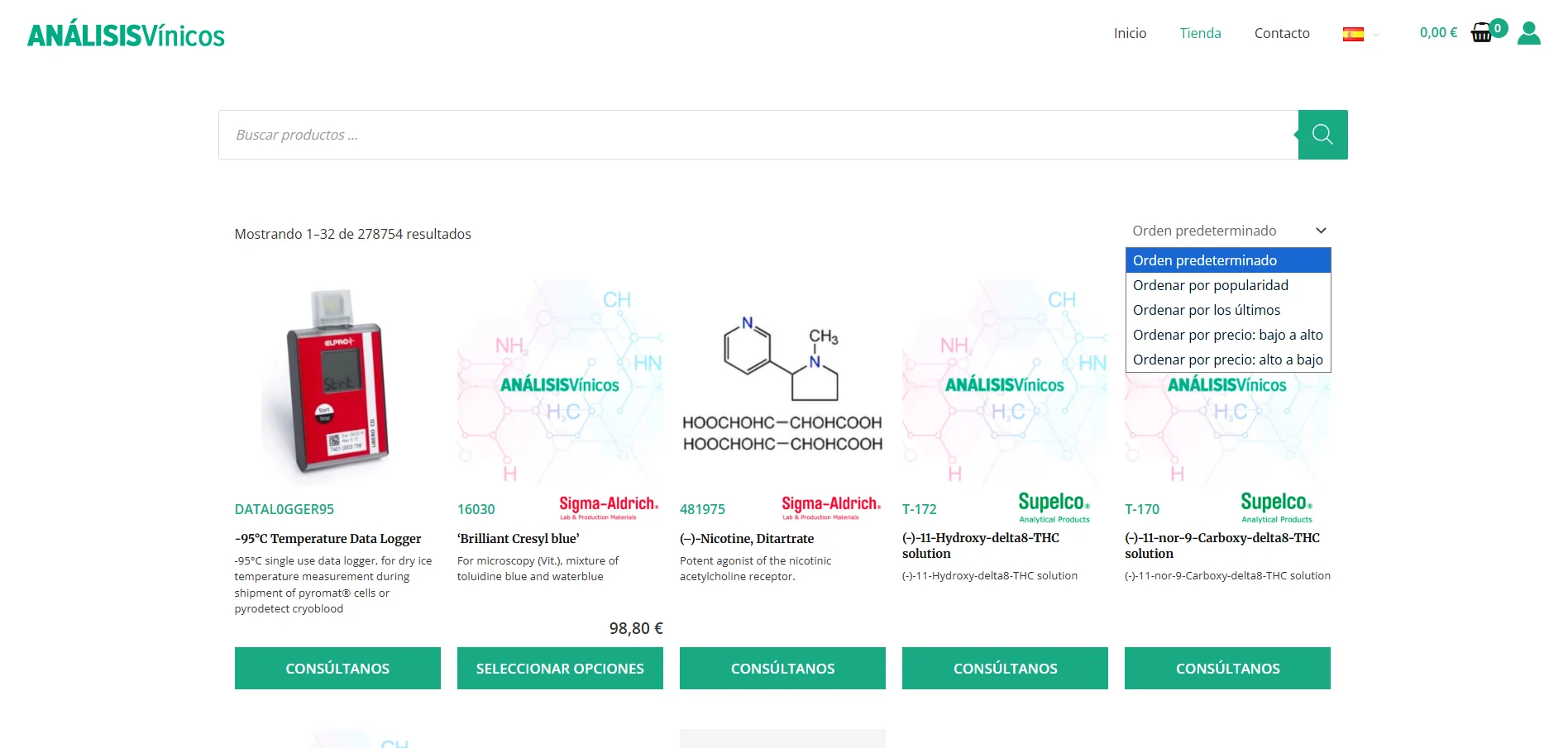Click the ANÁLISISVínicos logo
1568x748 pixels.
pyautogui.click(x=125, y=35)
